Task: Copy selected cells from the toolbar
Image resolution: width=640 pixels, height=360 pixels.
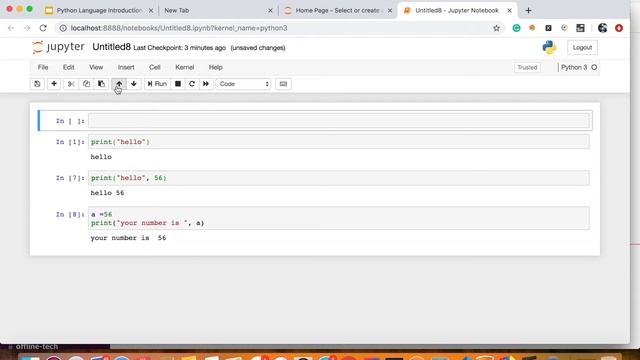Action: coord(86,84)
